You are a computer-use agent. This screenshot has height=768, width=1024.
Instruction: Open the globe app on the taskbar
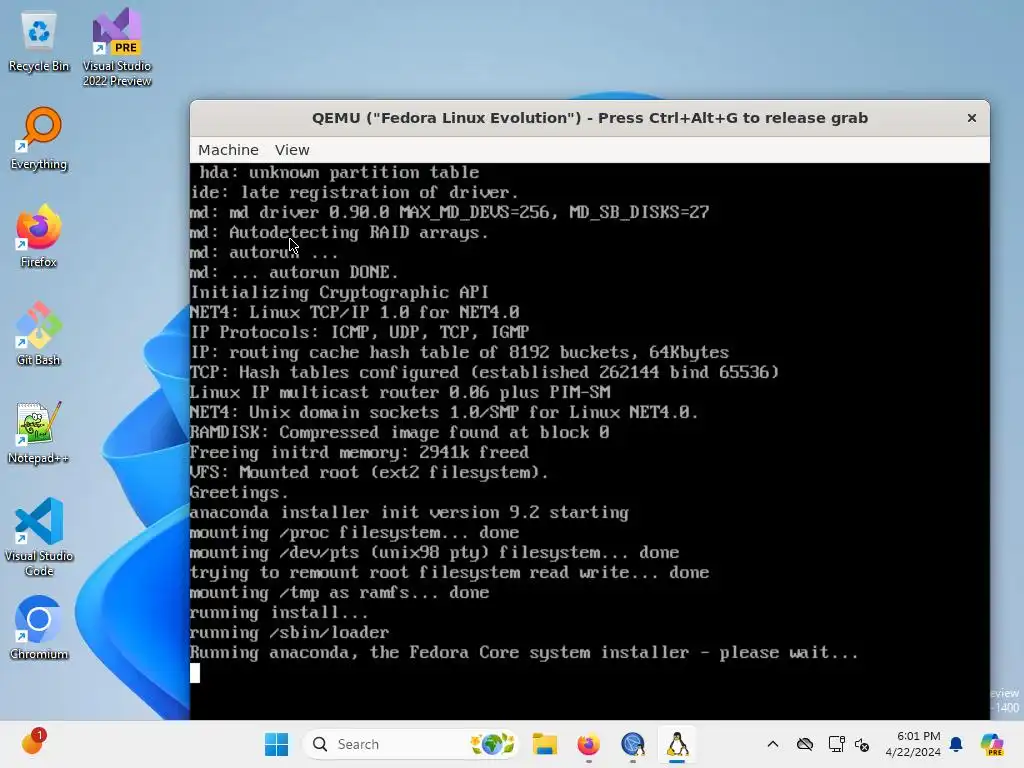point(633,744)
